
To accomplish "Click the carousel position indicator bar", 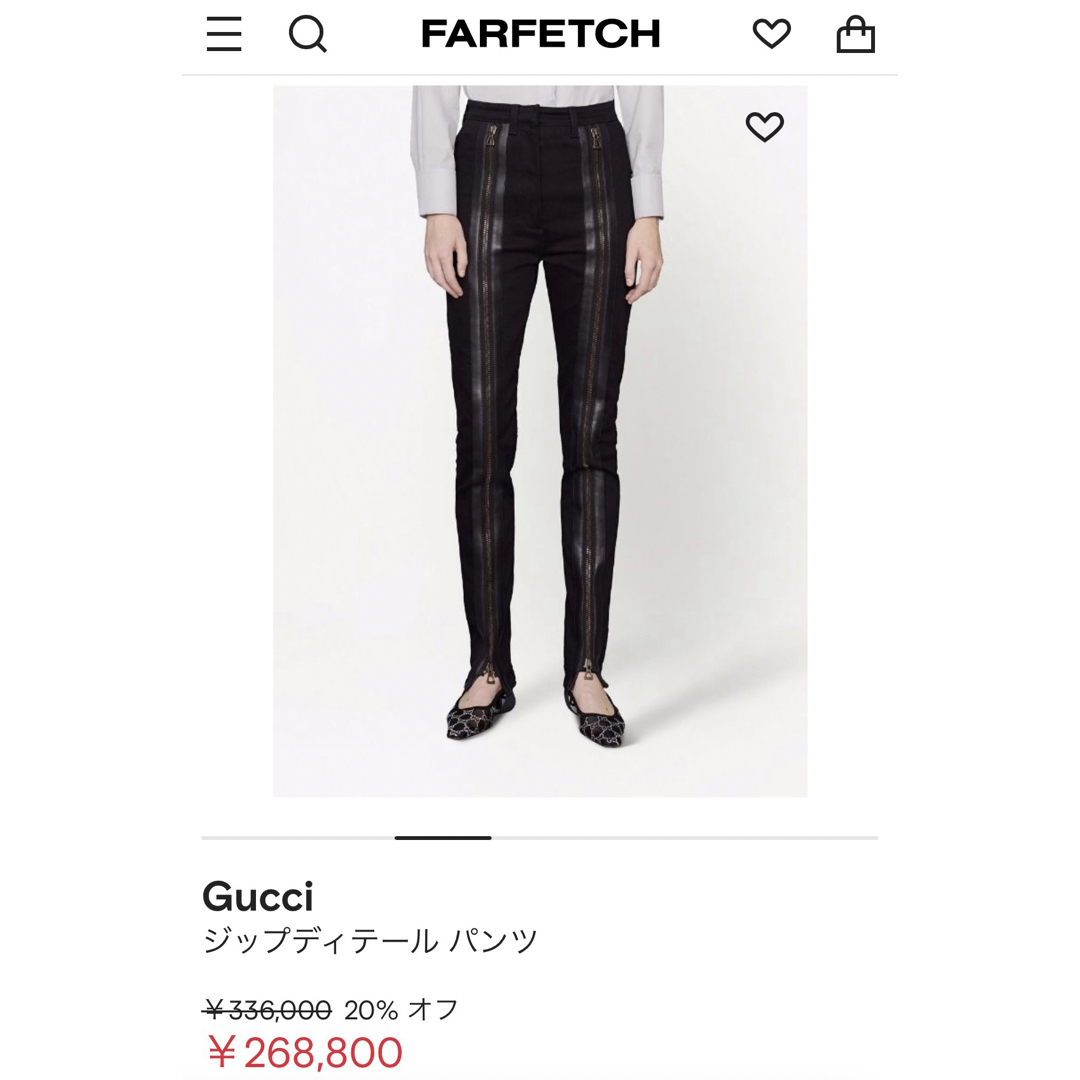I will click(445, 836).
